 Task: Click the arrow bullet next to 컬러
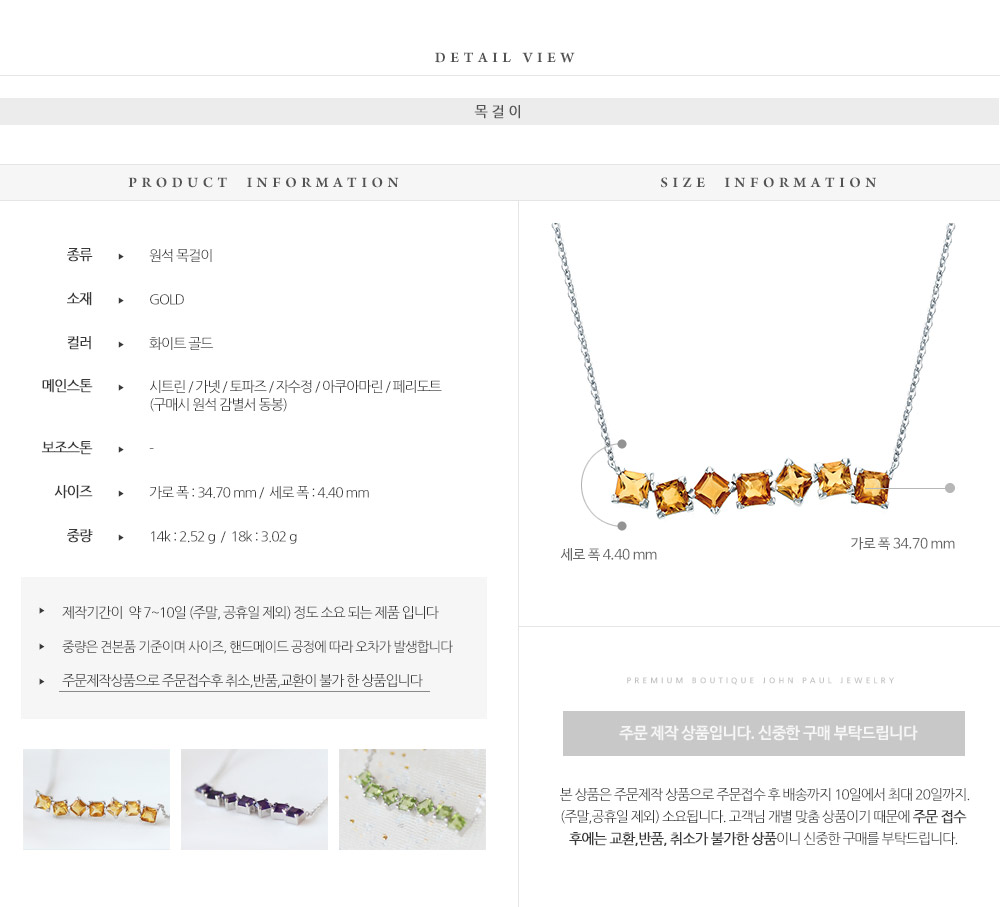121,344
